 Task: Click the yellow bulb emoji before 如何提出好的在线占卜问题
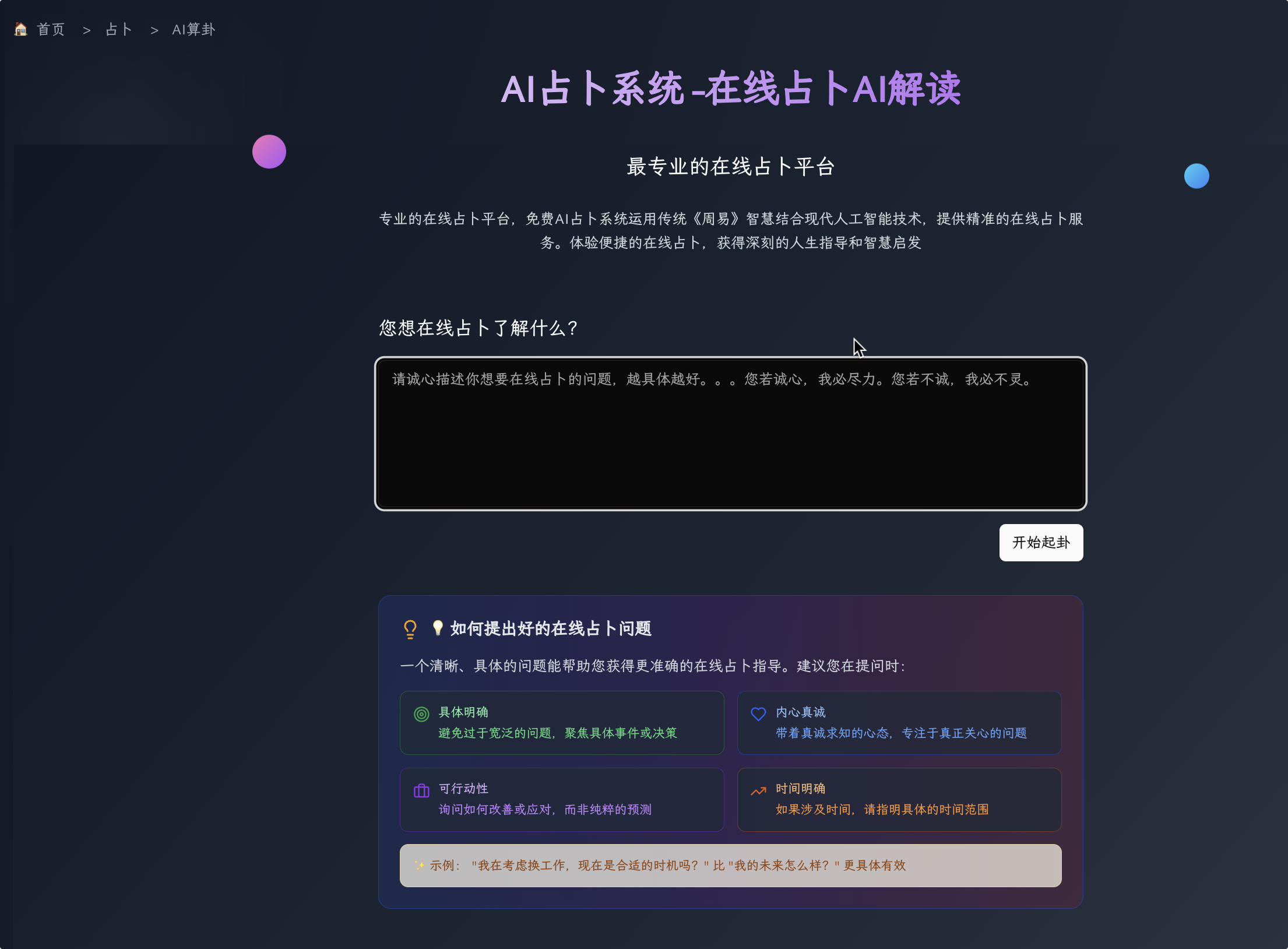point(438,628)
